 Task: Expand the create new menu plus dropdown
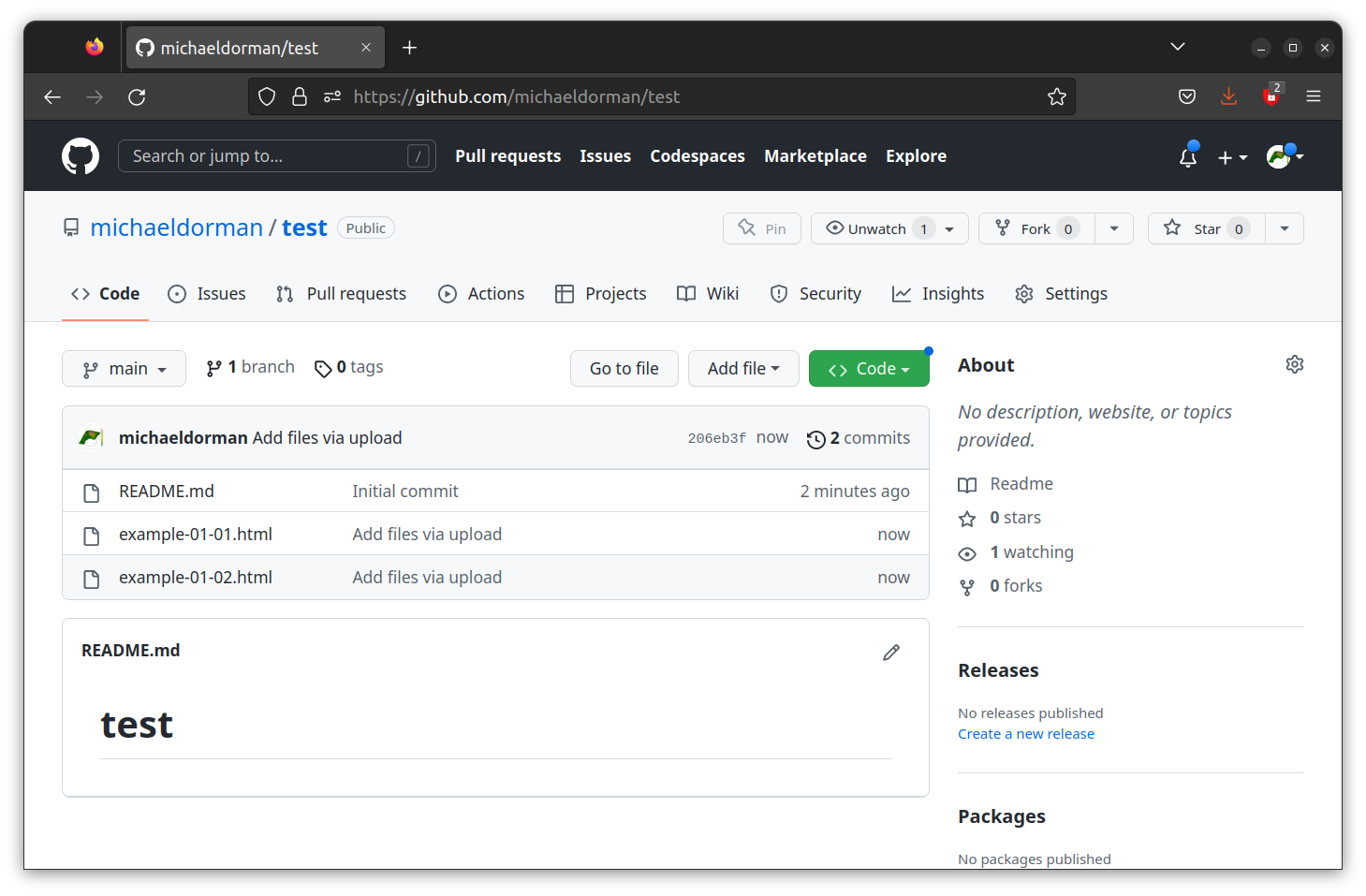(x=1232, y=156)
